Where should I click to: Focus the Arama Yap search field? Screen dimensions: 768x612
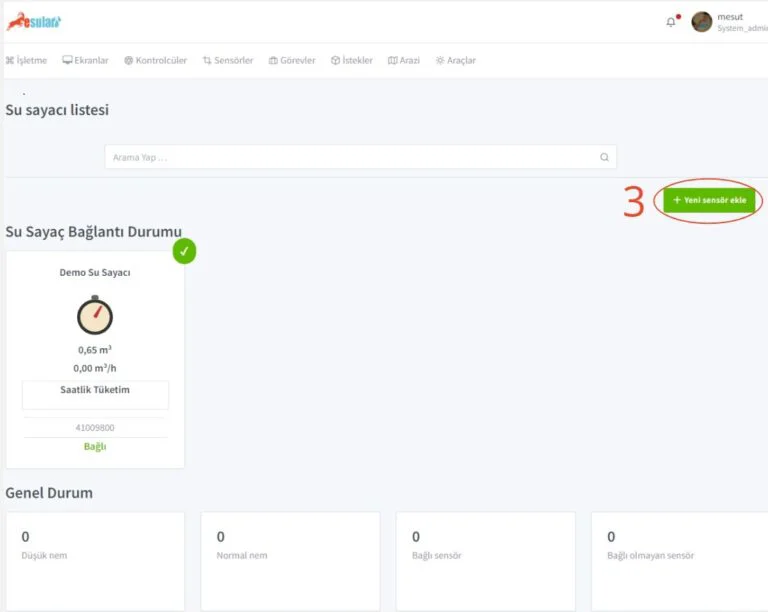(350, 157)
